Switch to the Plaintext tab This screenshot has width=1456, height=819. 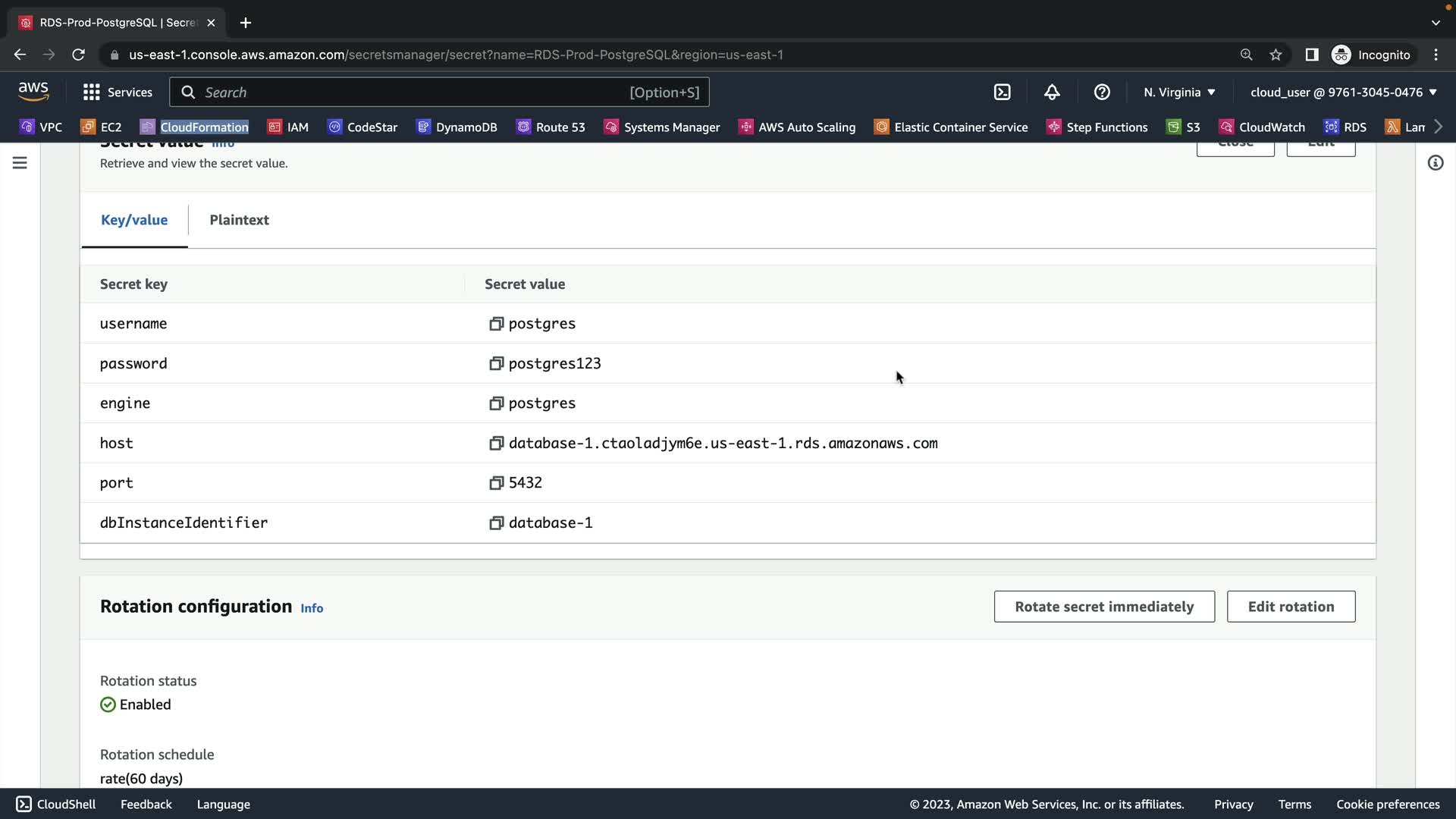point(239,220)
